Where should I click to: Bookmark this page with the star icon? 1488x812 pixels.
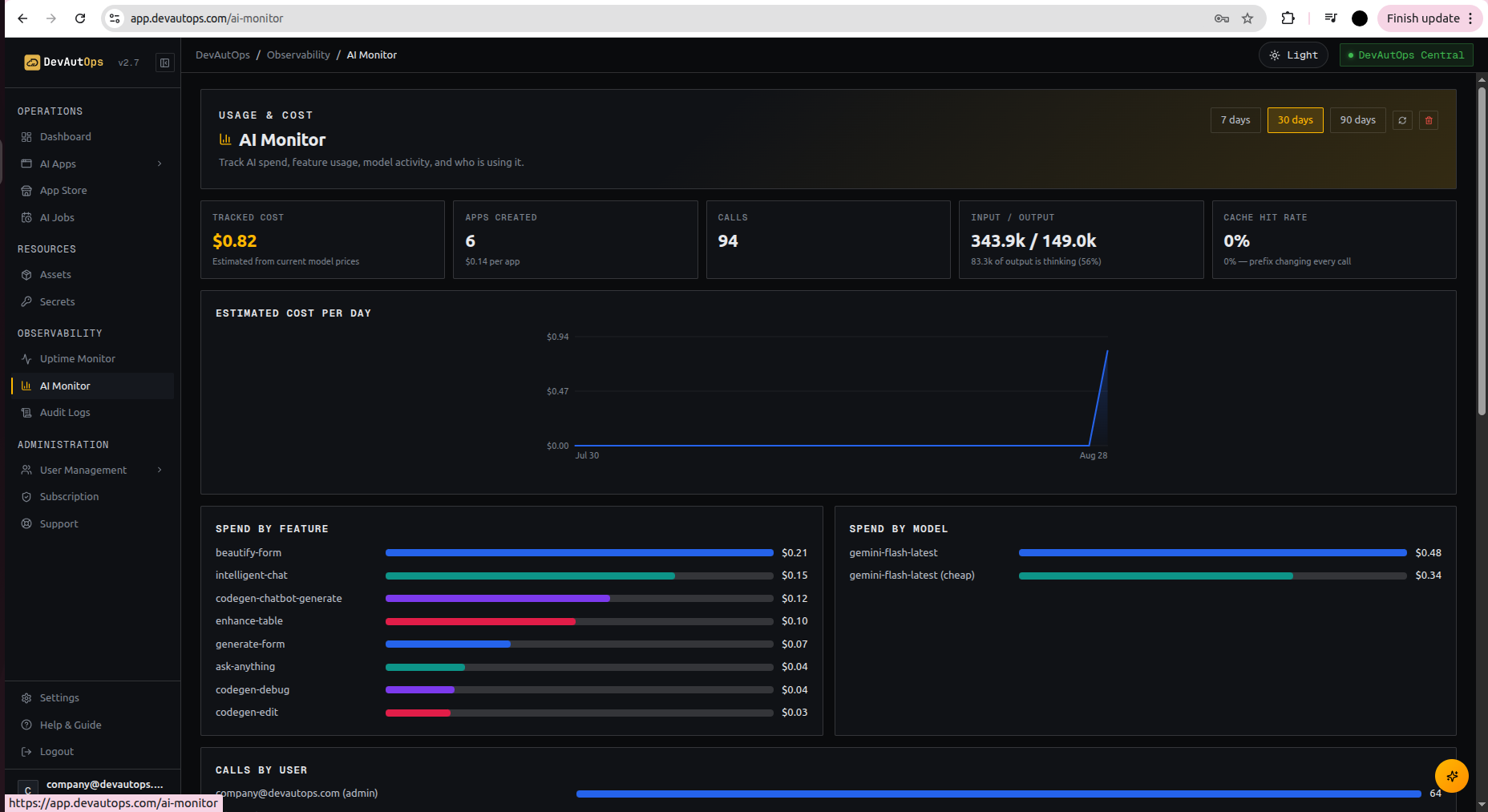[x=1247, y=18]
